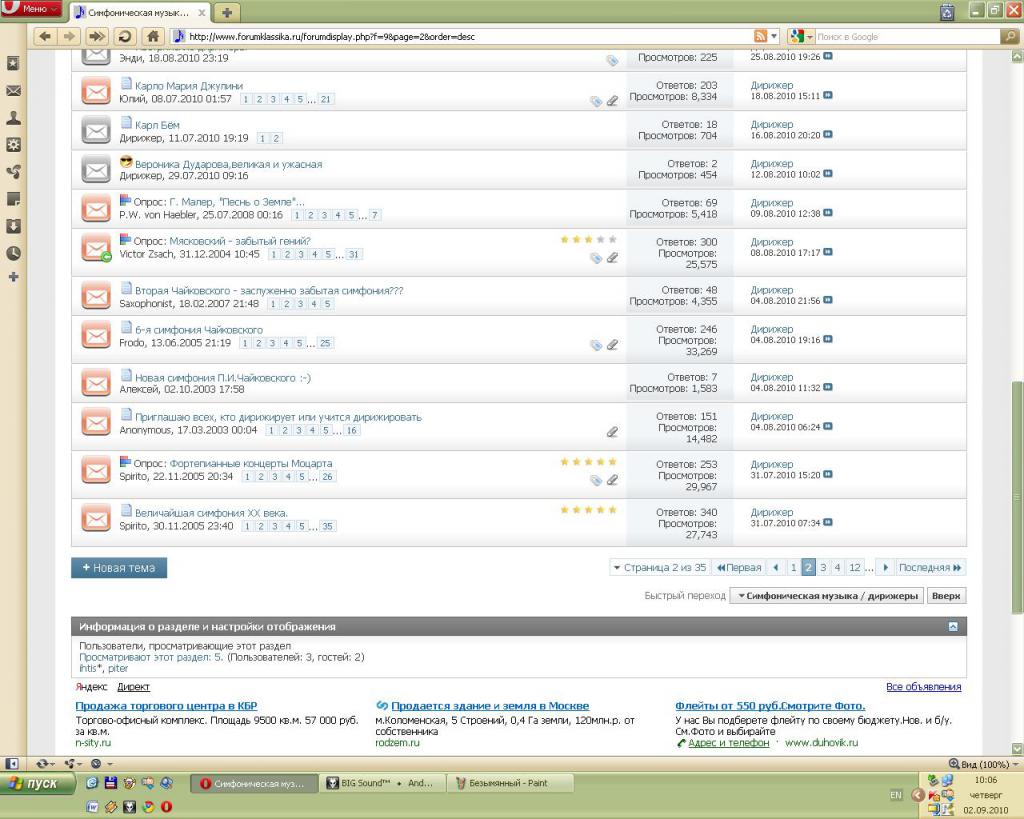
Task: Click the Reload page button
Action: coord(125,36)
